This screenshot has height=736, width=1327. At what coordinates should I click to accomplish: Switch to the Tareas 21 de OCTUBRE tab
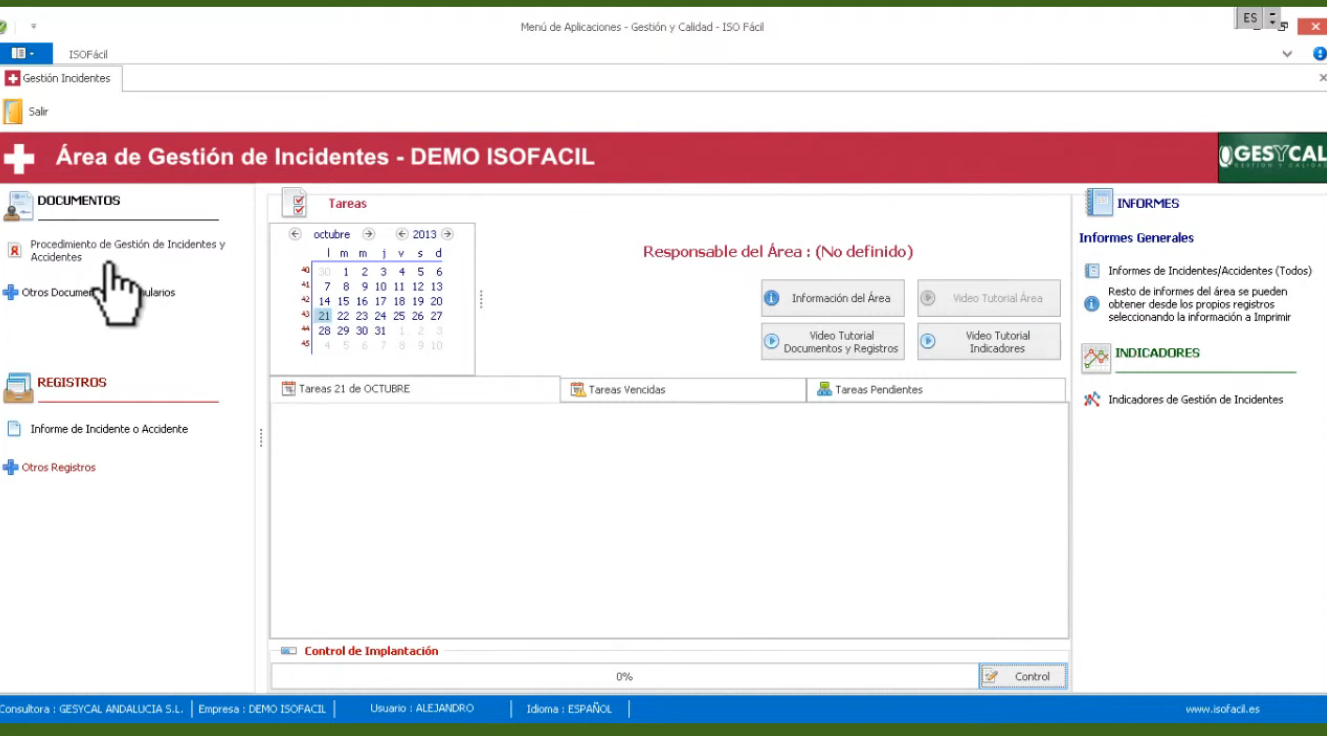tap(415, 389)
